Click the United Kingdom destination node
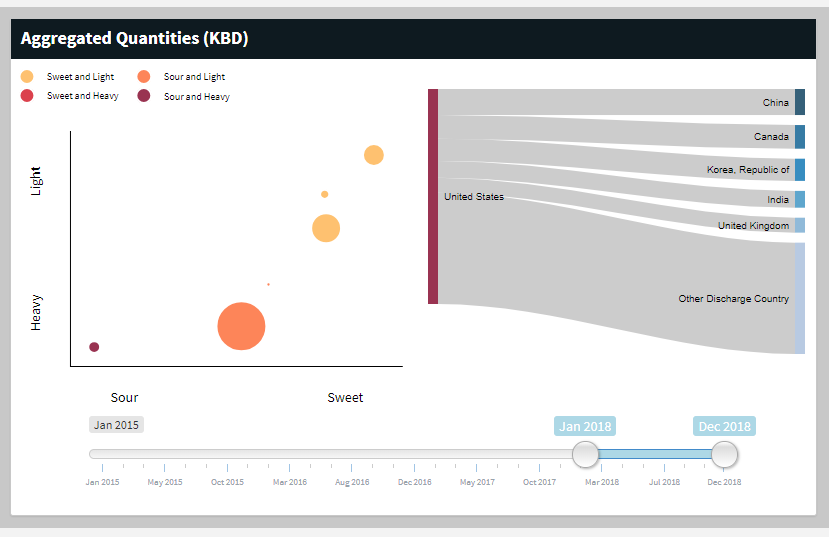Image resolution: width=829 pixels, height=537 pixels. pos(800,225)
